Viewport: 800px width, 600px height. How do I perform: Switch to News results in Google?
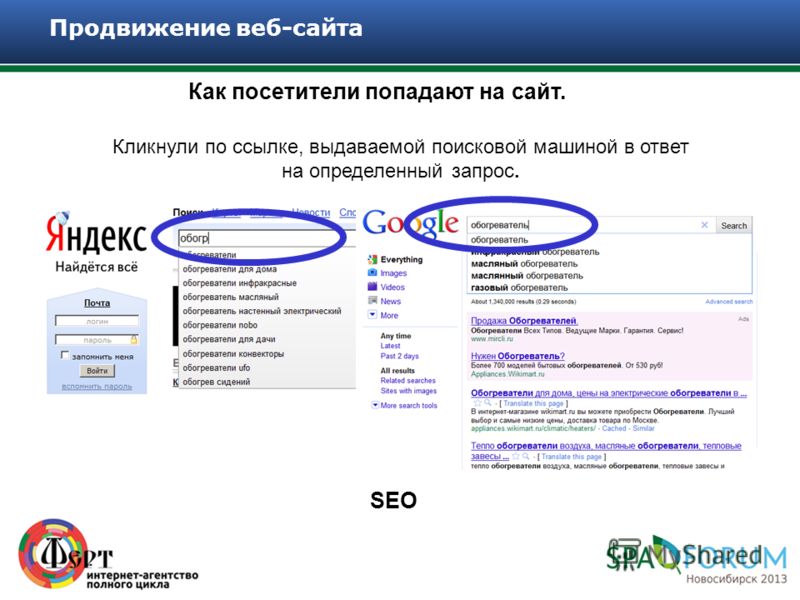click(x=390, y=301)
